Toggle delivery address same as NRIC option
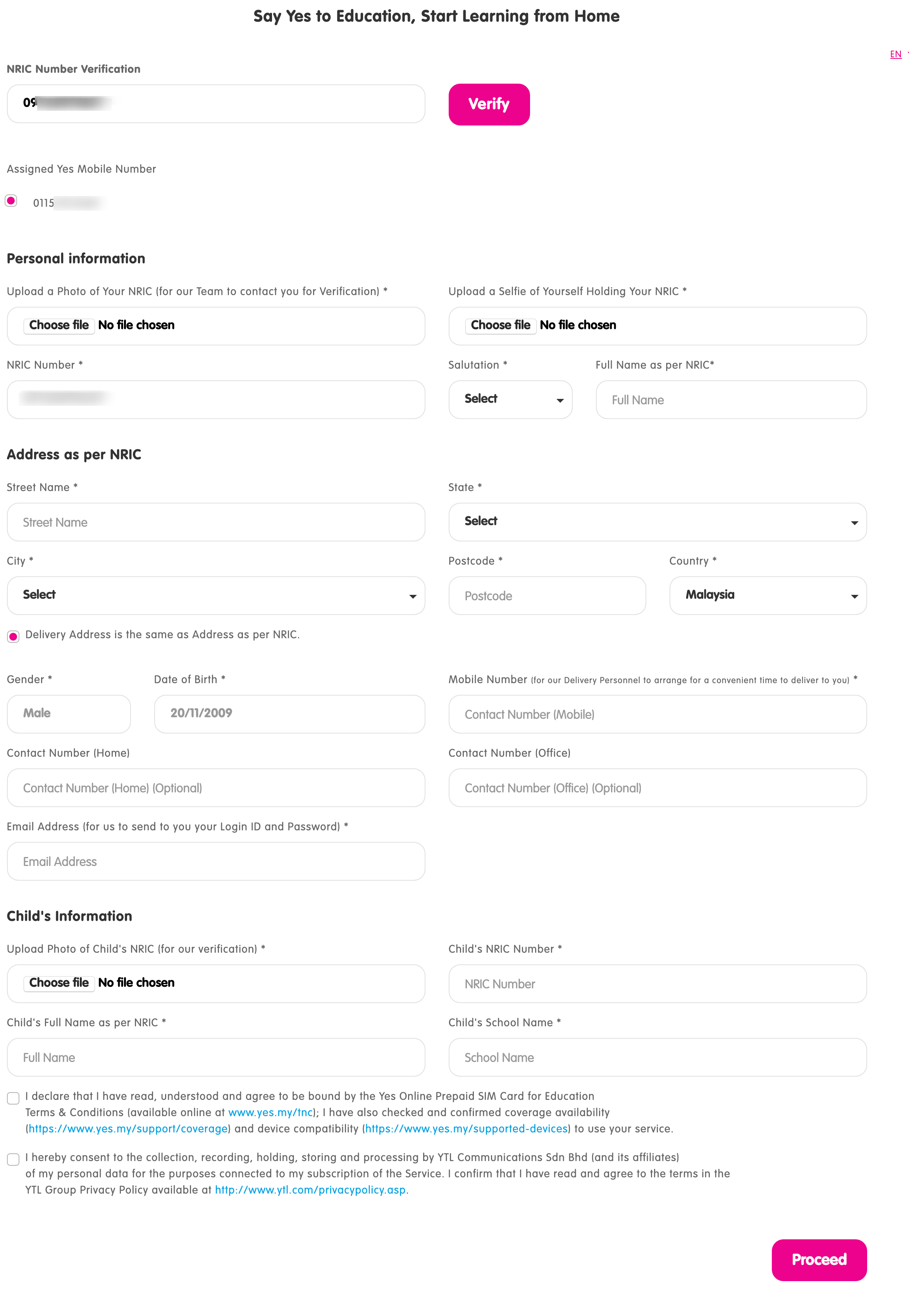The height and width of the screenshot is (1316, 909). [x=14, y=636]
